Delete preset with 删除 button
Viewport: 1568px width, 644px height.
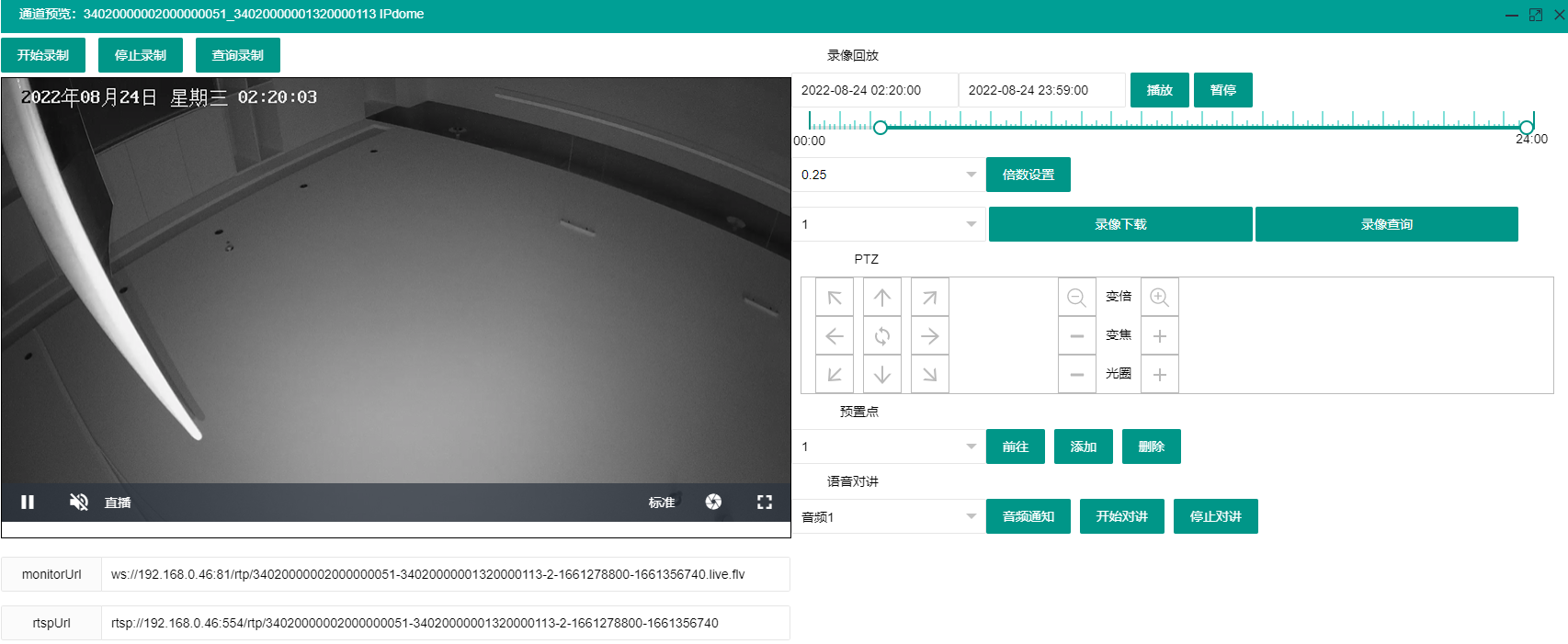[1152, 446]
